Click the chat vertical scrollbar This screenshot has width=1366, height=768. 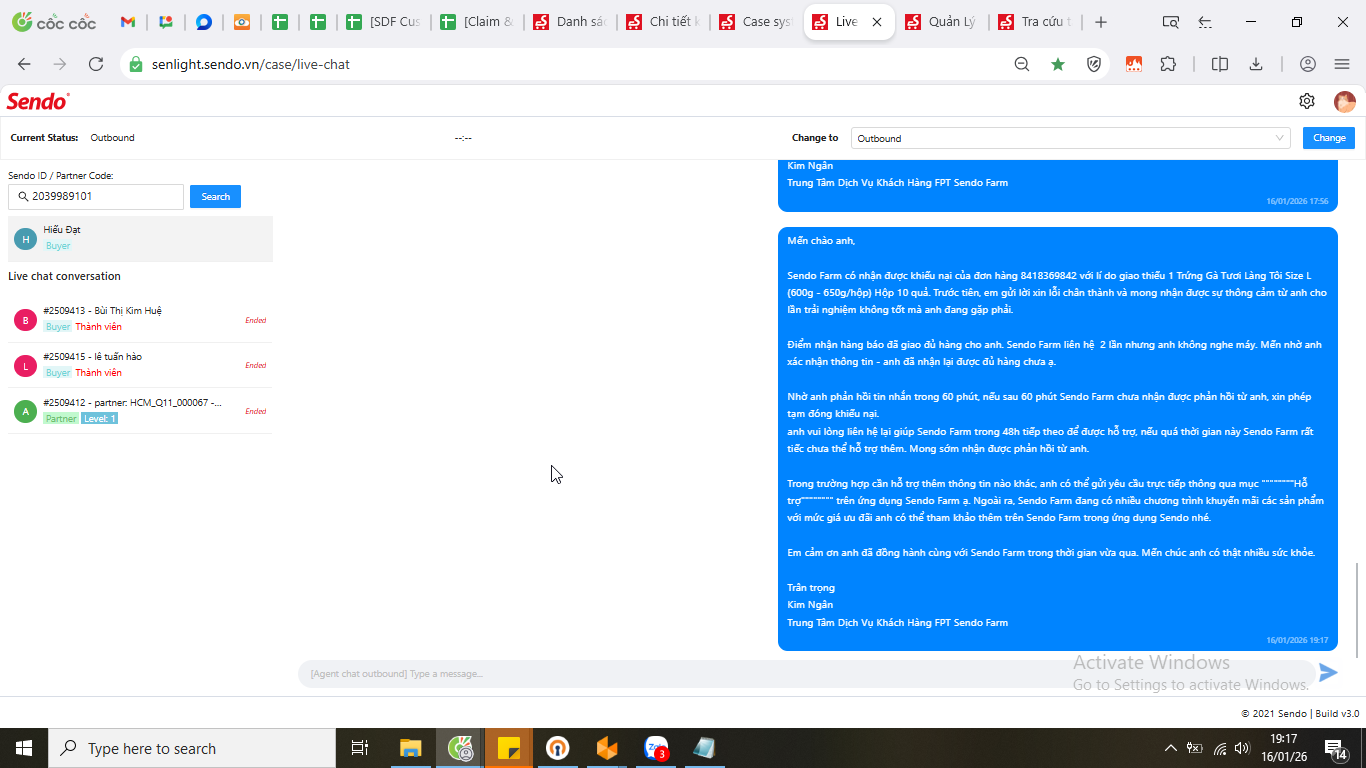coord(1357,609)
